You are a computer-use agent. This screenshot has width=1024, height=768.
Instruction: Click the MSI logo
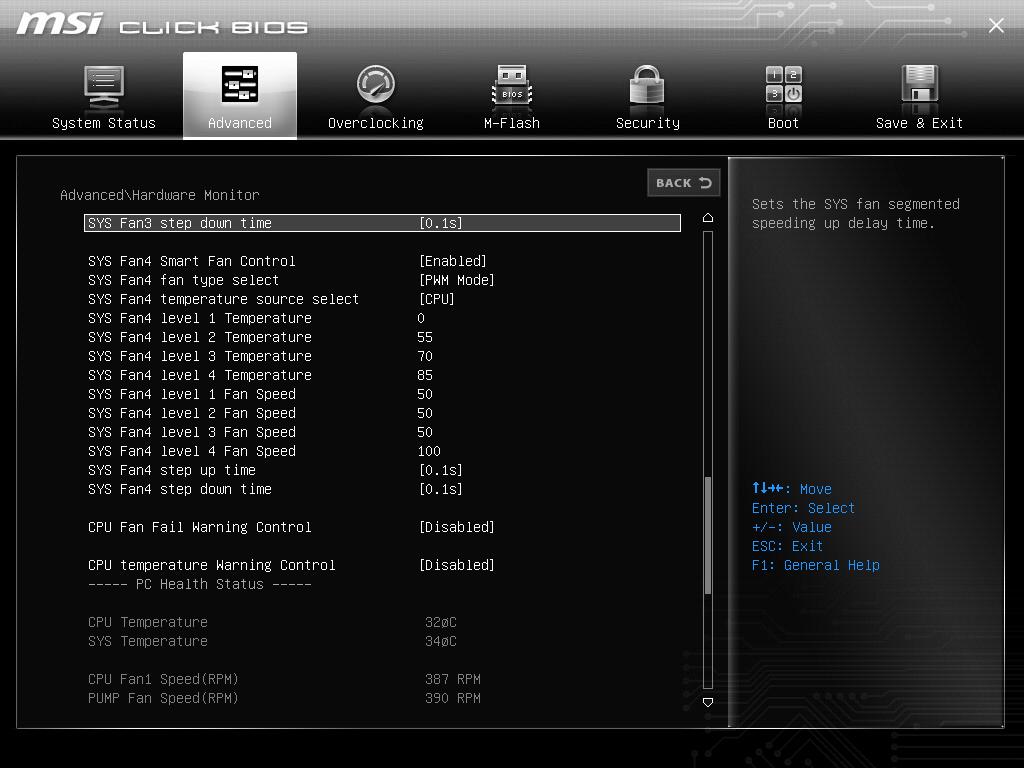click(59, 24)
